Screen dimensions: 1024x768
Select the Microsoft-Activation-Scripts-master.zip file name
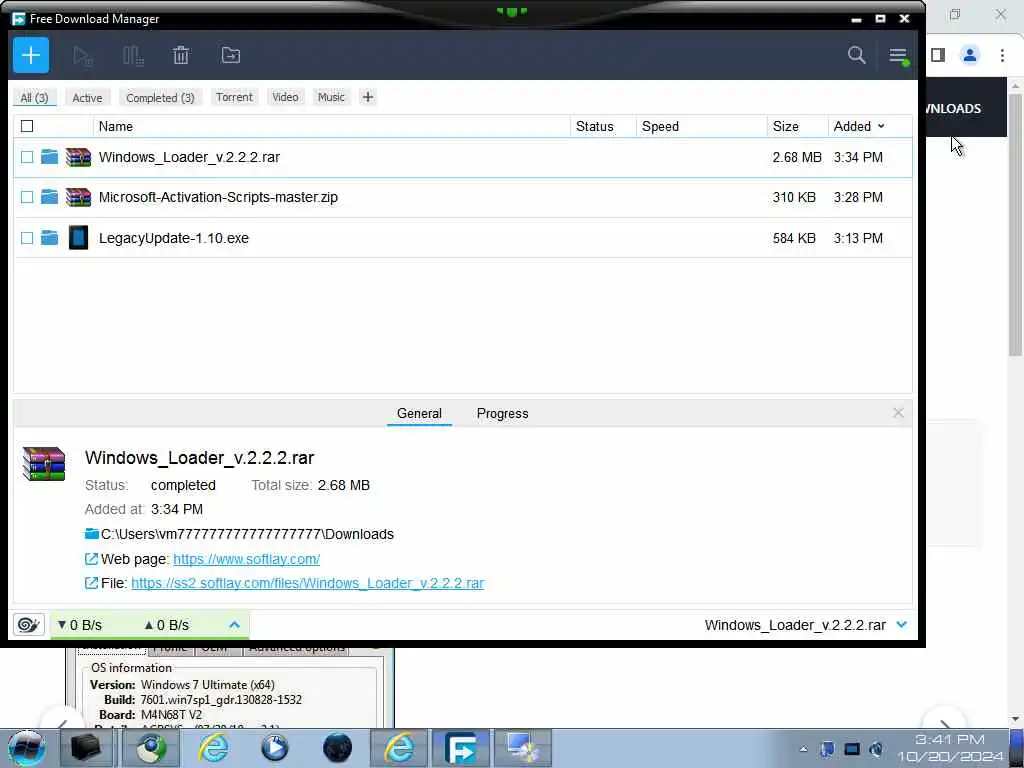click(x=218, y=197)
